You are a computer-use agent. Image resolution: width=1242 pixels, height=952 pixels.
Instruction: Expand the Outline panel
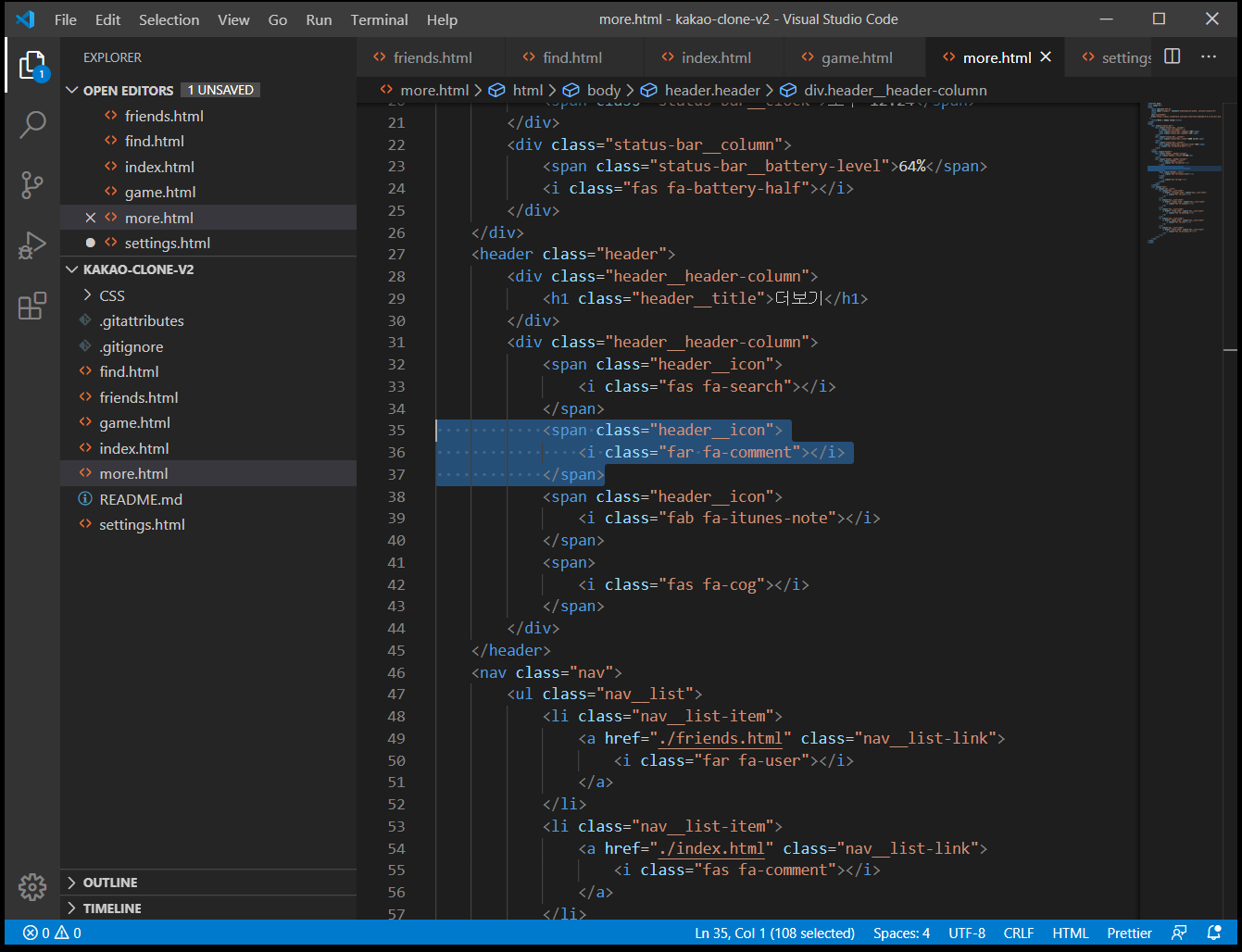click(x=110, y=883)
